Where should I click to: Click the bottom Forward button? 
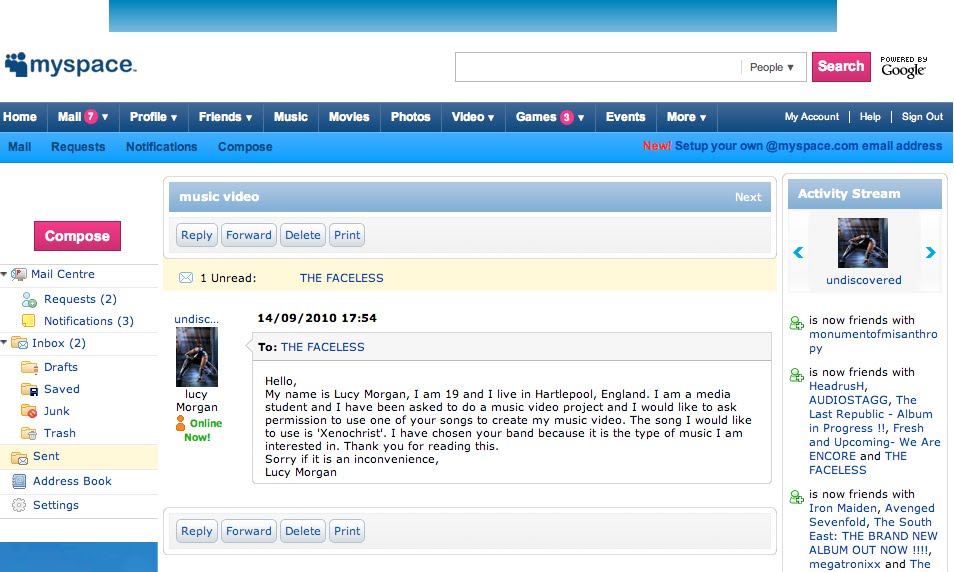tap(249, 531)
